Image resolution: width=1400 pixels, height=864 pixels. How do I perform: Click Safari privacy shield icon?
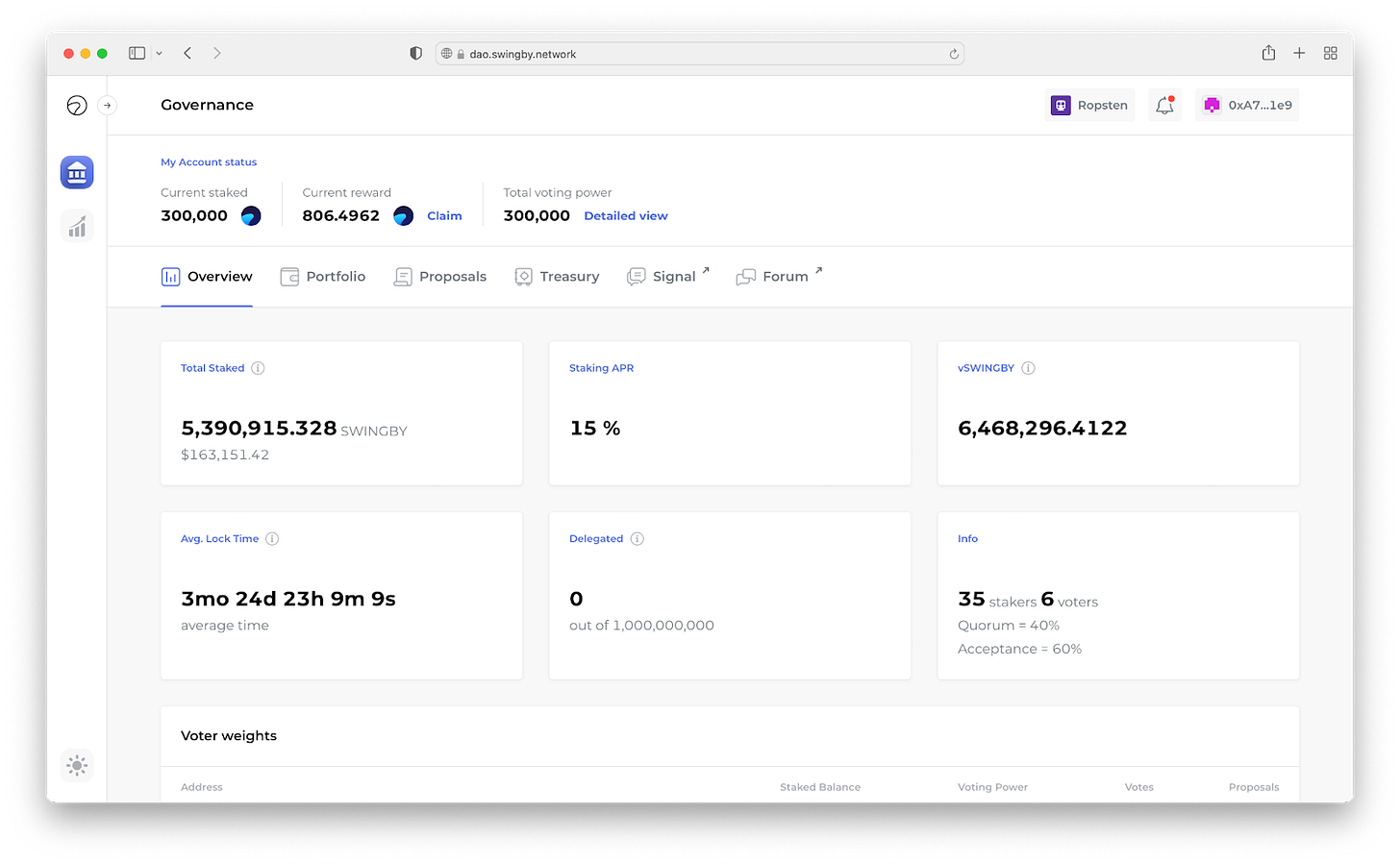[x=415, y=54]
